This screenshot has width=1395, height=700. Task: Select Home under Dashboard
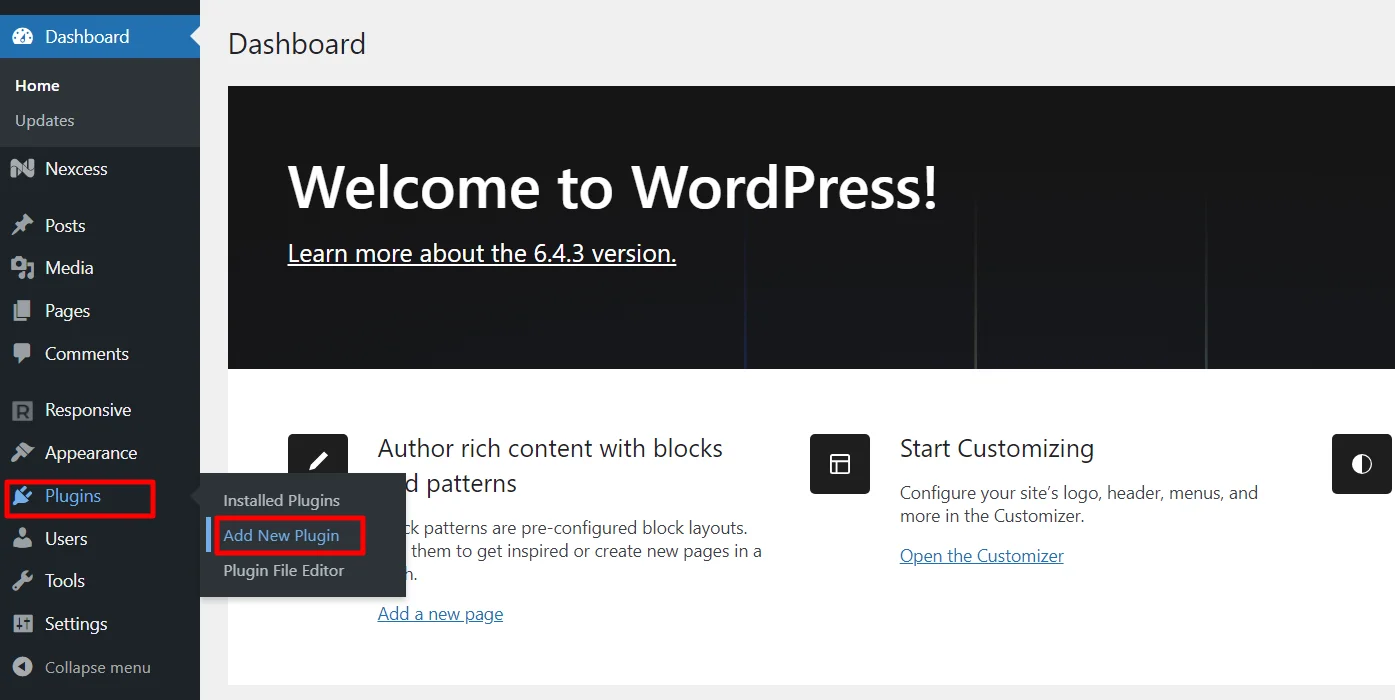pos(37,86)
